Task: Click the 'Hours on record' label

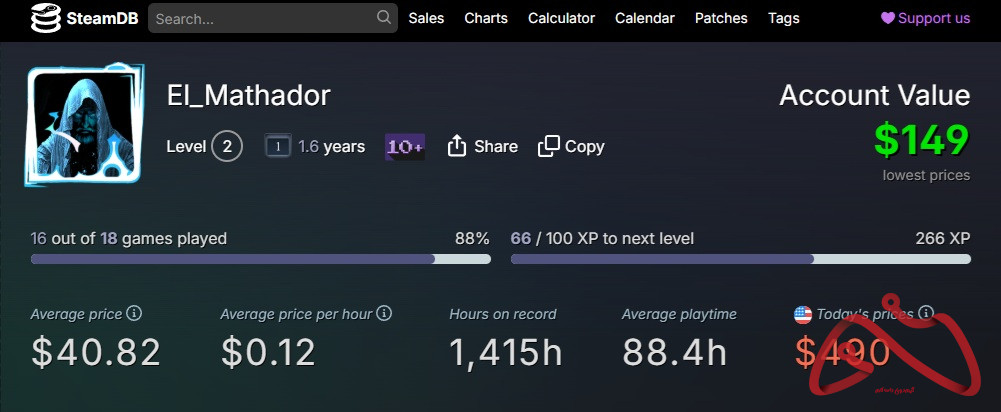Action: [503, 314]
